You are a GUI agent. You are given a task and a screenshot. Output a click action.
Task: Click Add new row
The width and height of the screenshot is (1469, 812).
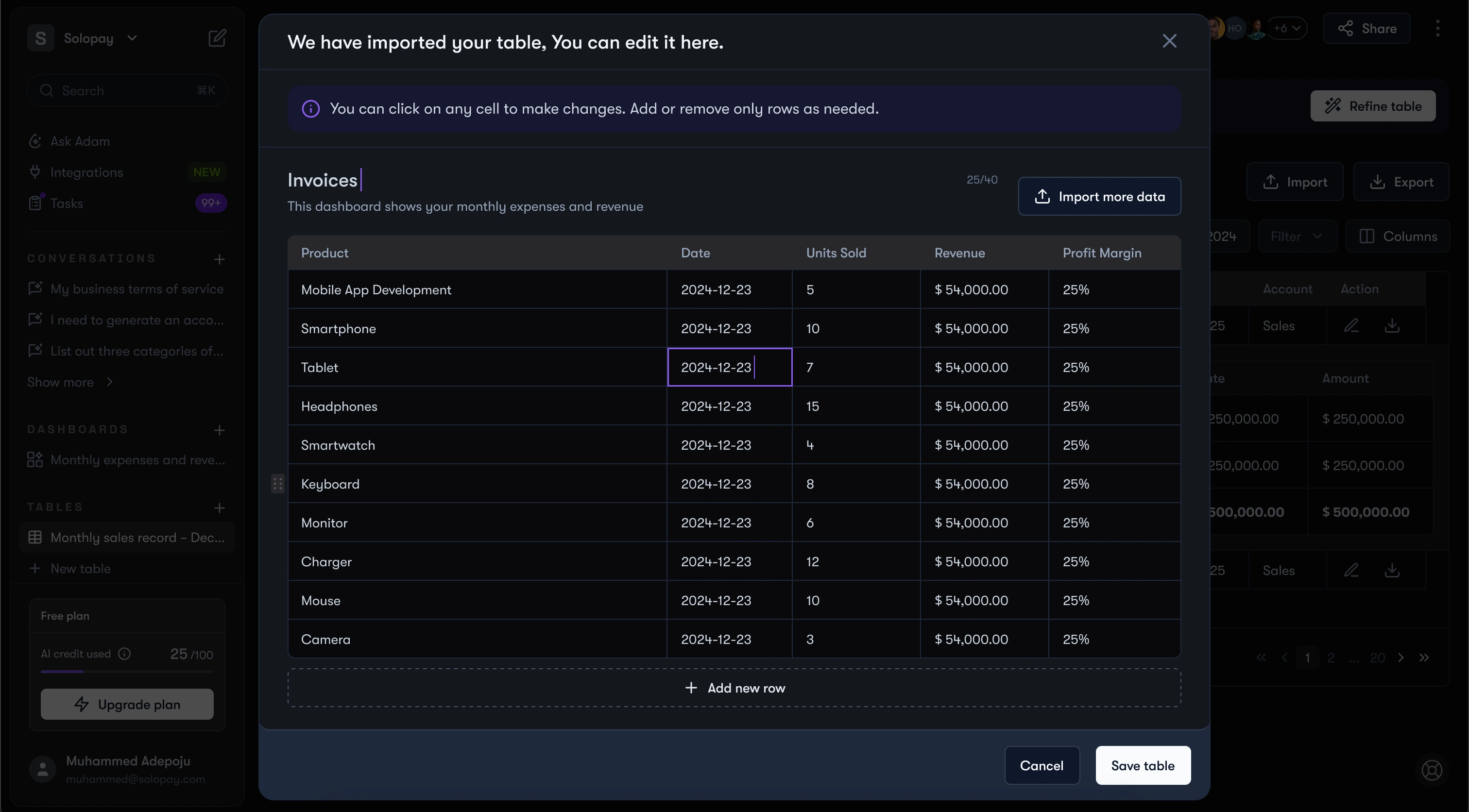click(x=734, y=688)
